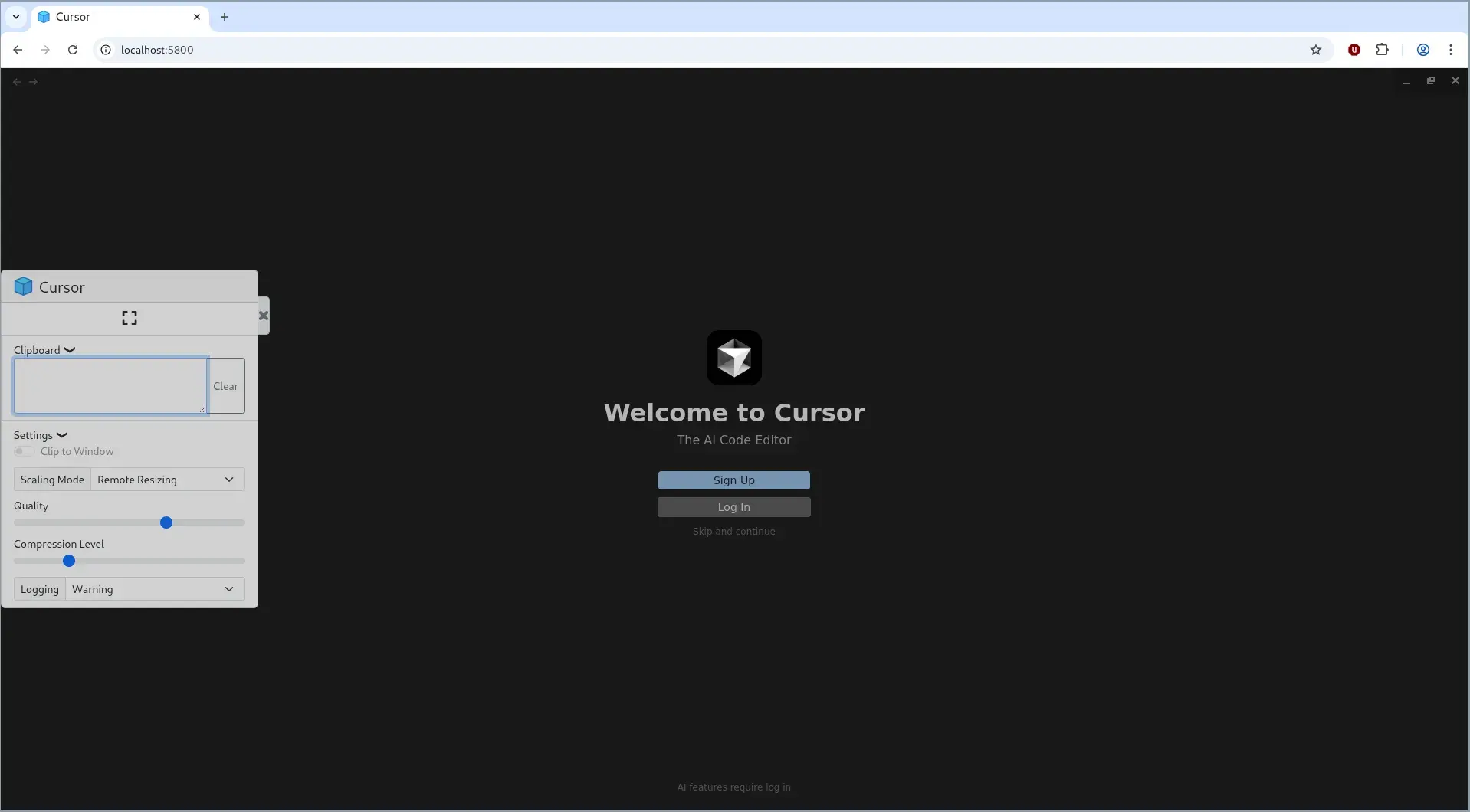This screenshot has width=1470, height=812.
Task: Go forward using in-app right arrow
Action: [33, 81]
